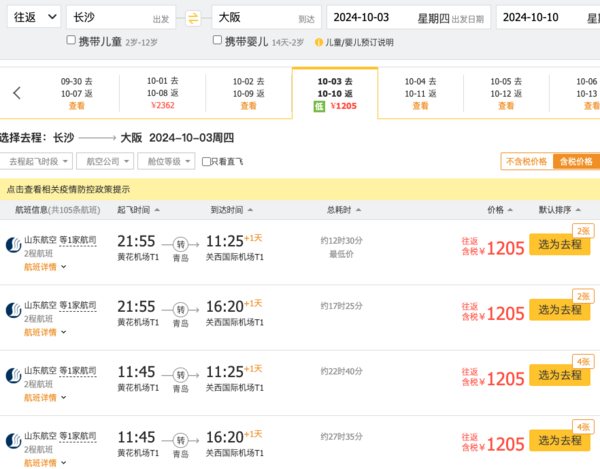This screenshot has height=469, width=600.
Task: Click 山东航空 等1家航司 of first flight
Action: pos(60,240)
